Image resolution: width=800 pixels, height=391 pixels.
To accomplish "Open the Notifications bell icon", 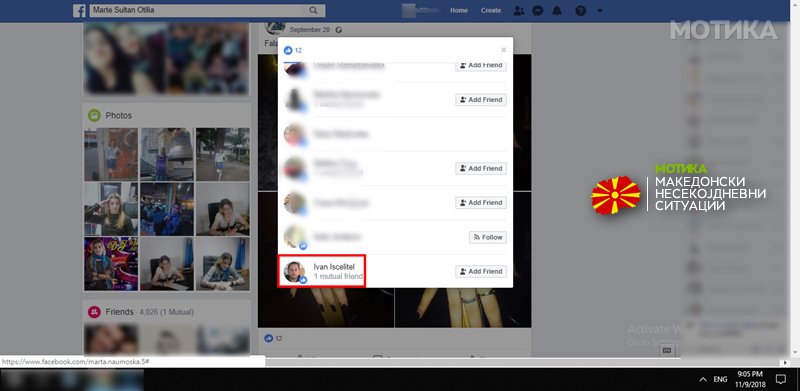I will [x=557, y=11].
